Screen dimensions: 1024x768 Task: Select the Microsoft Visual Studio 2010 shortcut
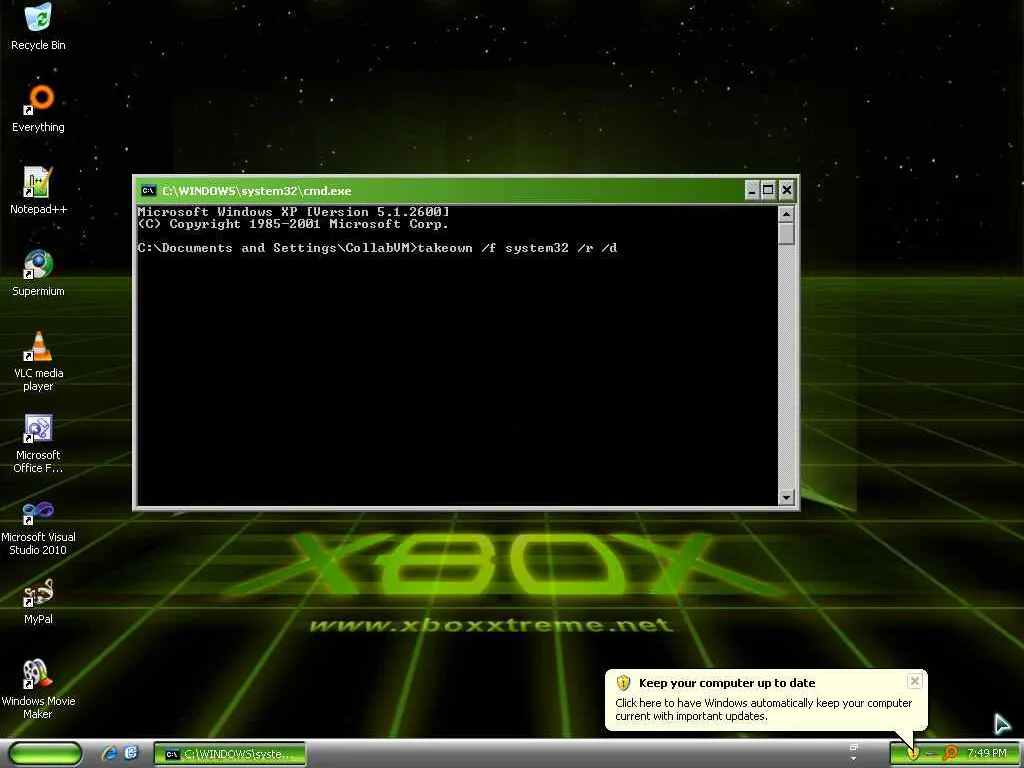38,526
